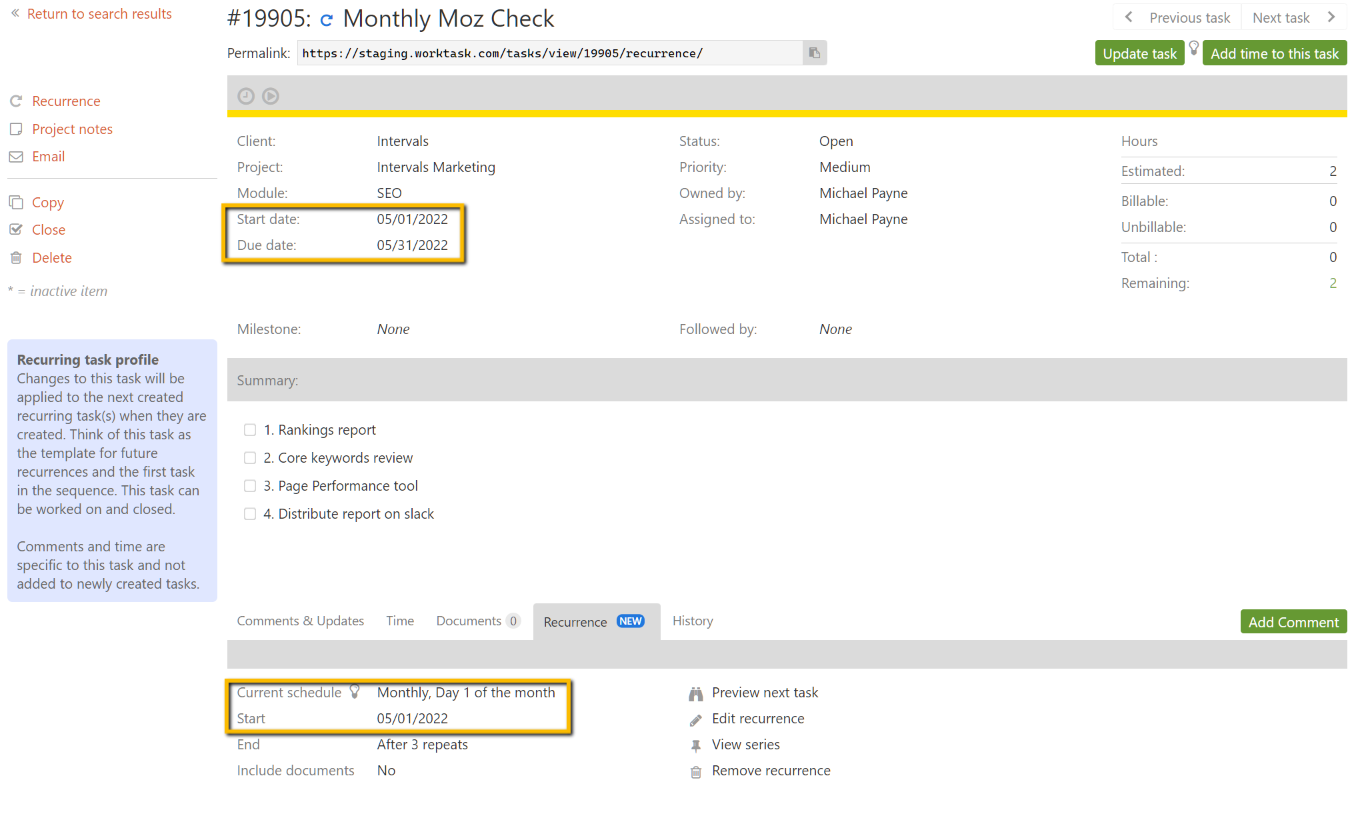This screenshot has width=1349, height=816.
Task: Click the Add Comment button
Action: coord(1292,622)
